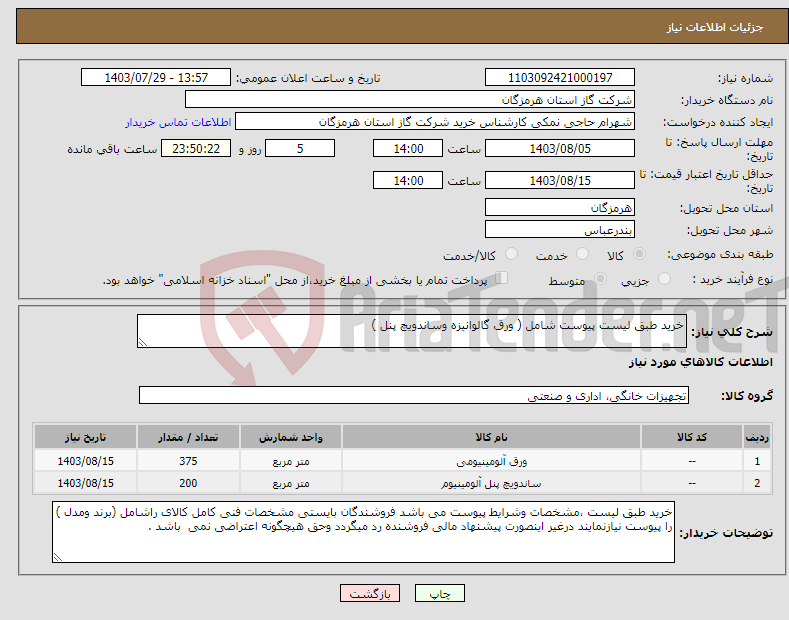Click the ورق آلومینیومی item name cell
The image size is (789, 620).
pyautogui.click(x=491, y=461)
